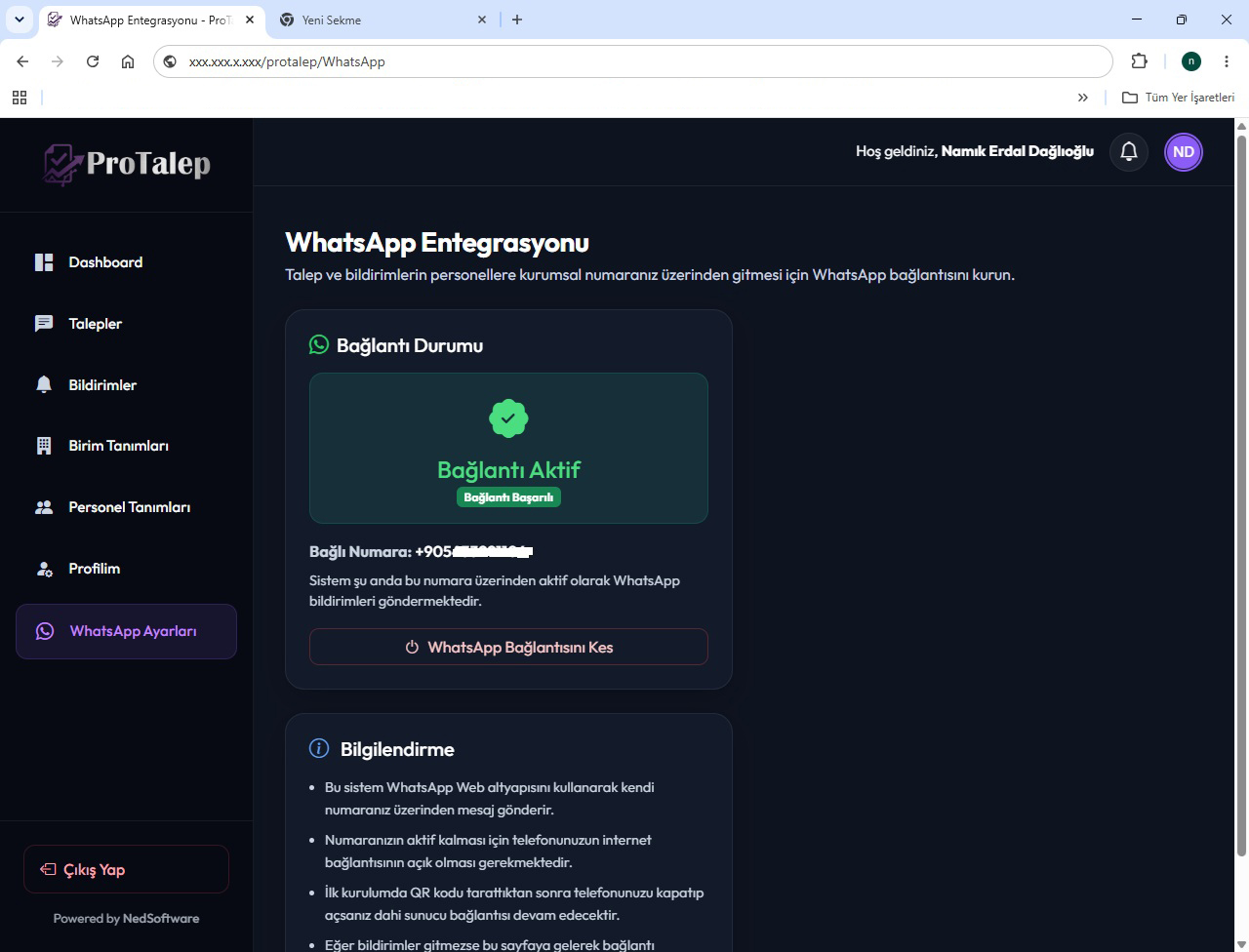Open Birim Tanımları page
Viewport: 1249px width, 952px height.
[x=126, y=446]
